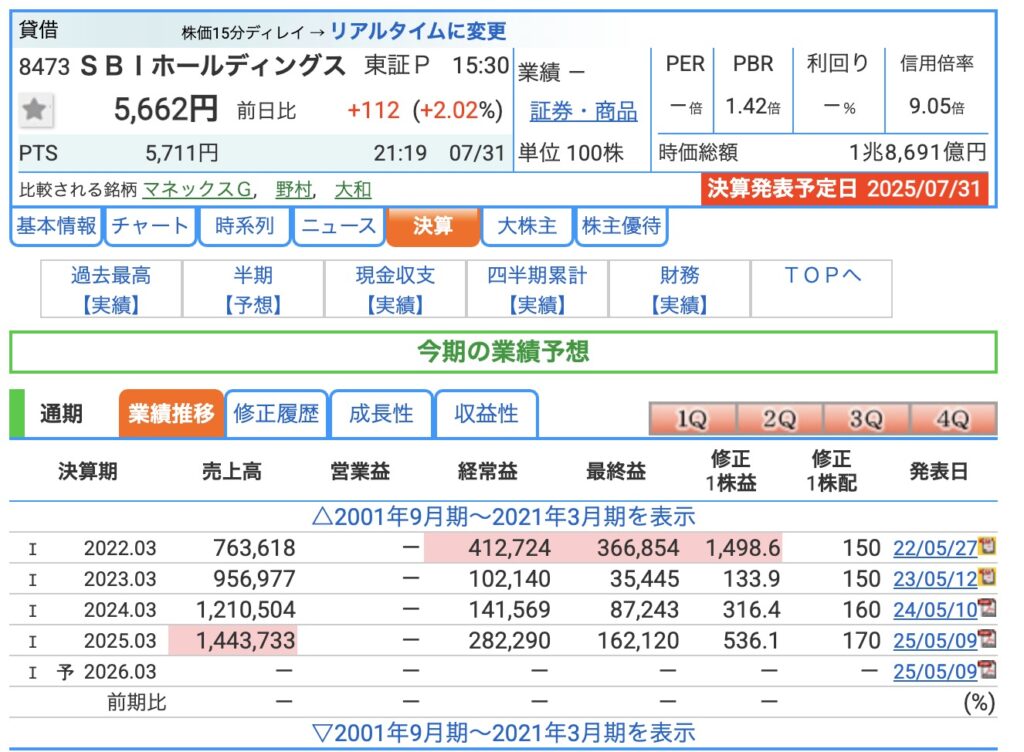Image resolution: width=1024 pixels, height=752 pixels.
Task: Jump to 過去最高【実績】 section
Action: click(x=111, y=289)
